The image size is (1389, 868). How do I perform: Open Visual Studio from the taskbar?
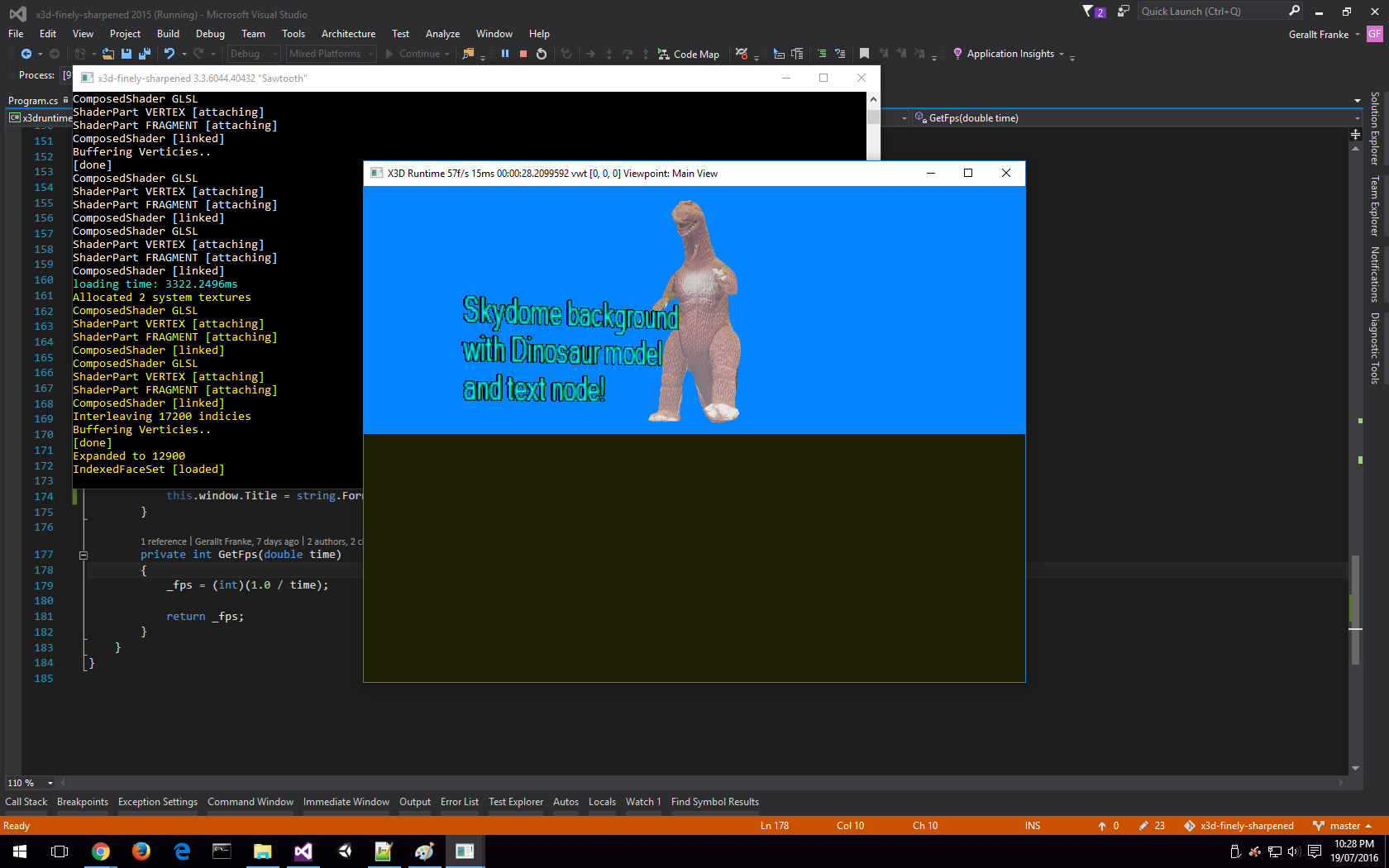point(303,851)
